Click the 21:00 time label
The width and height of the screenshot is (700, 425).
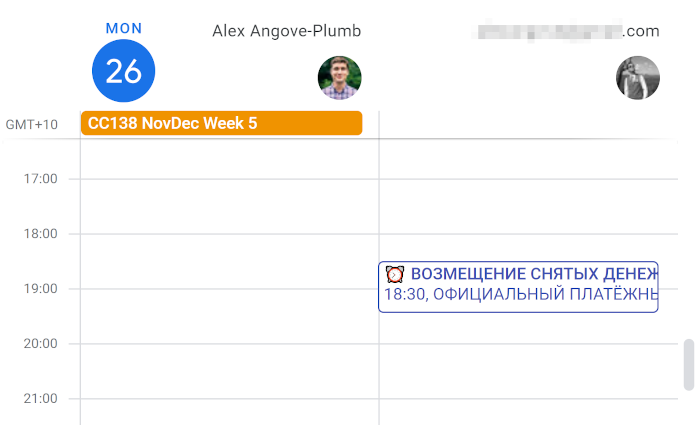[x=42, y=399]
